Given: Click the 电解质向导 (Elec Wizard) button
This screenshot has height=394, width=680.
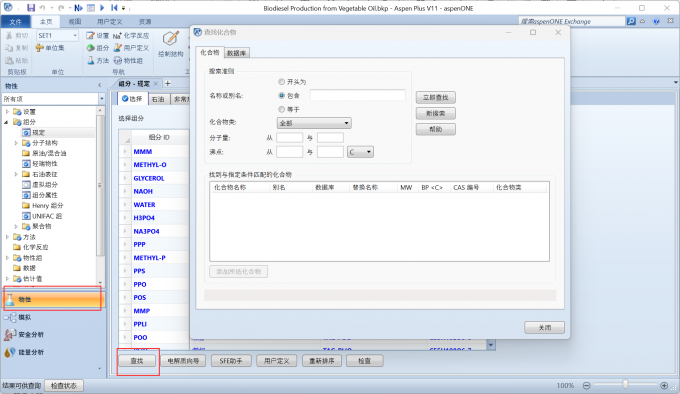Looking at the screenshot, I should [x=183, y=361].
